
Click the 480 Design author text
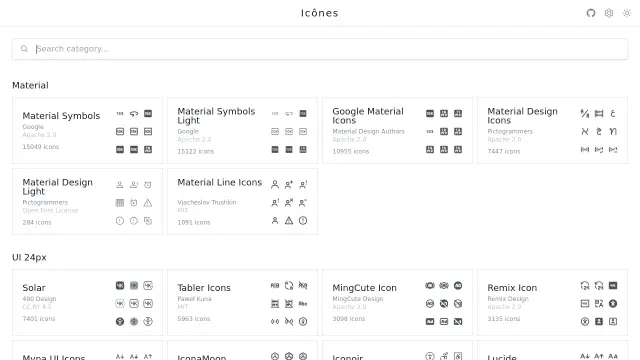point(39,299)
